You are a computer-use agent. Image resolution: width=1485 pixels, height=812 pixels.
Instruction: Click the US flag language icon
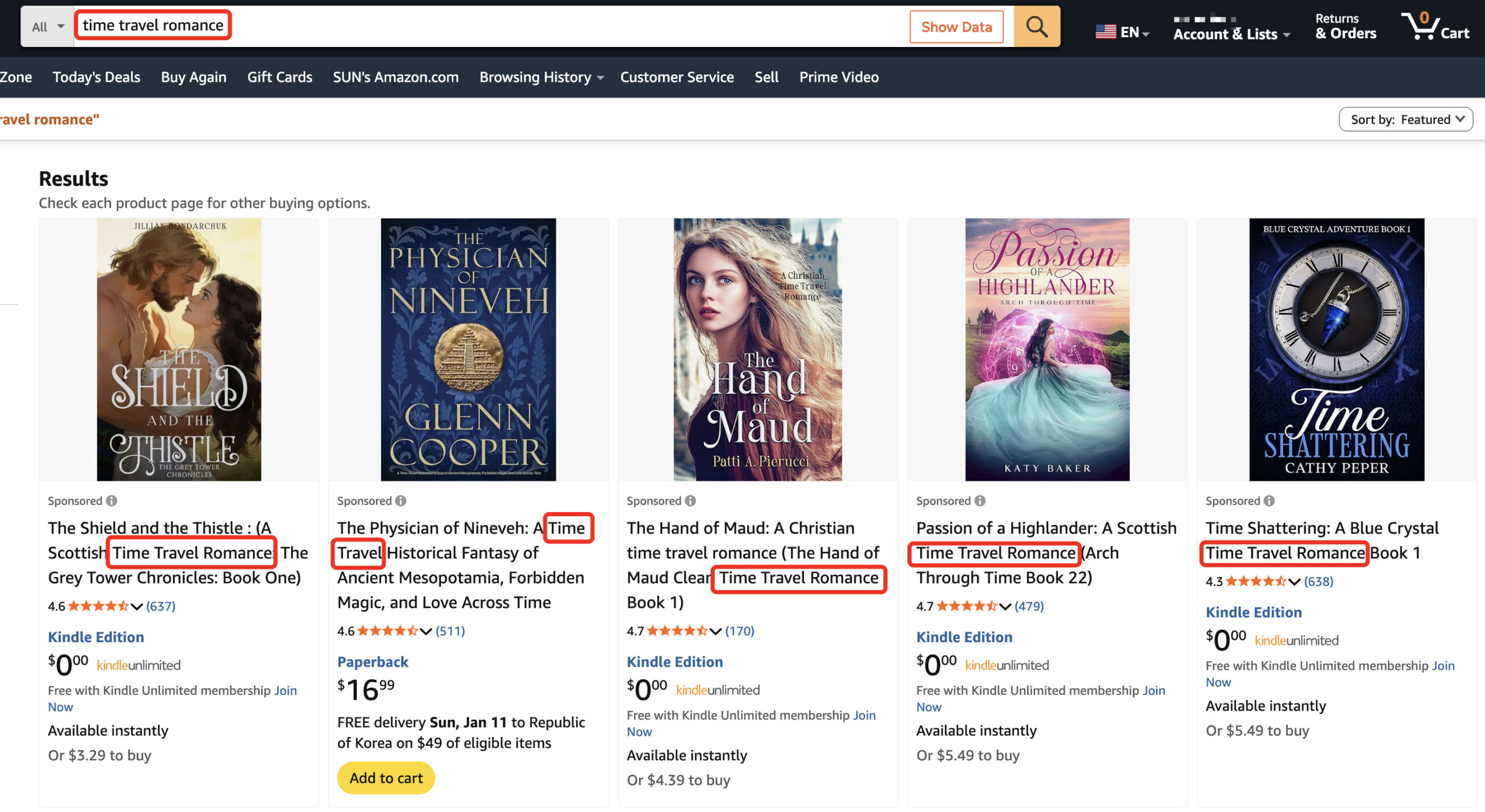[x=1106, y=32]
